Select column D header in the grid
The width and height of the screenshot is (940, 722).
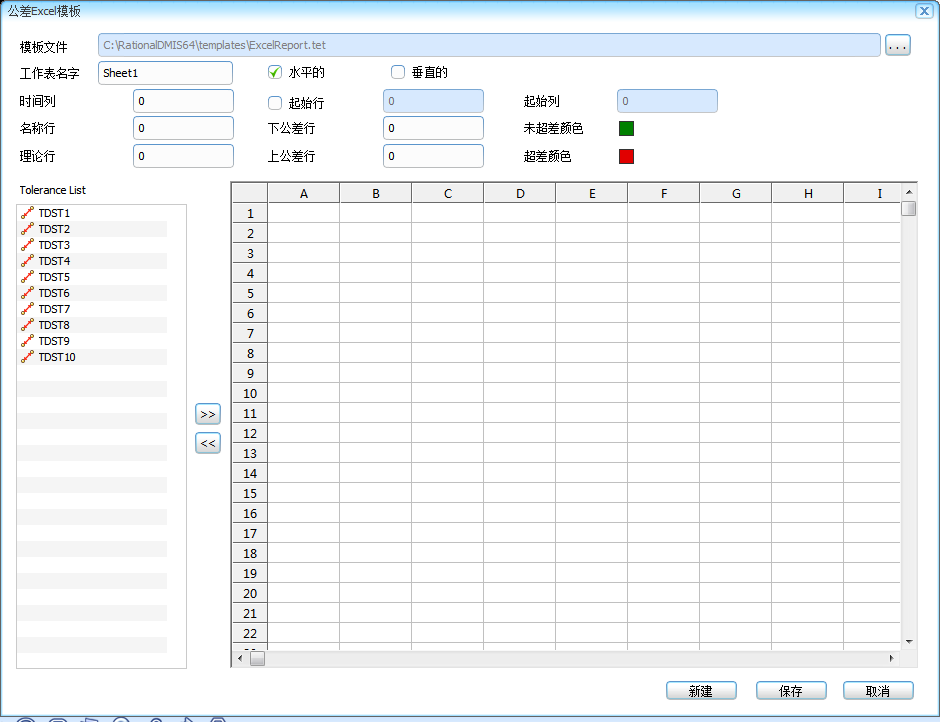[519, 192]
